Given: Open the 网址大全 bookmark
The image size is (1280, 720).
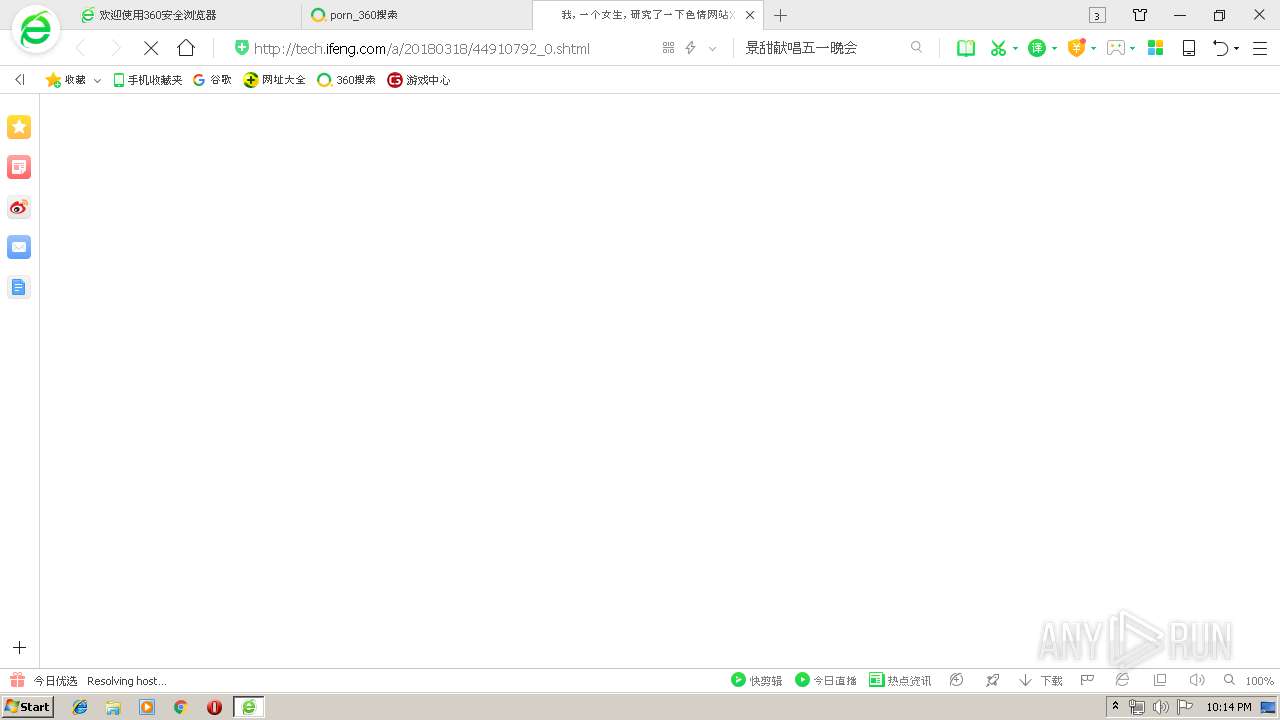Looking at the screenshot, I should pyautogui.click(x=275, y=80).
